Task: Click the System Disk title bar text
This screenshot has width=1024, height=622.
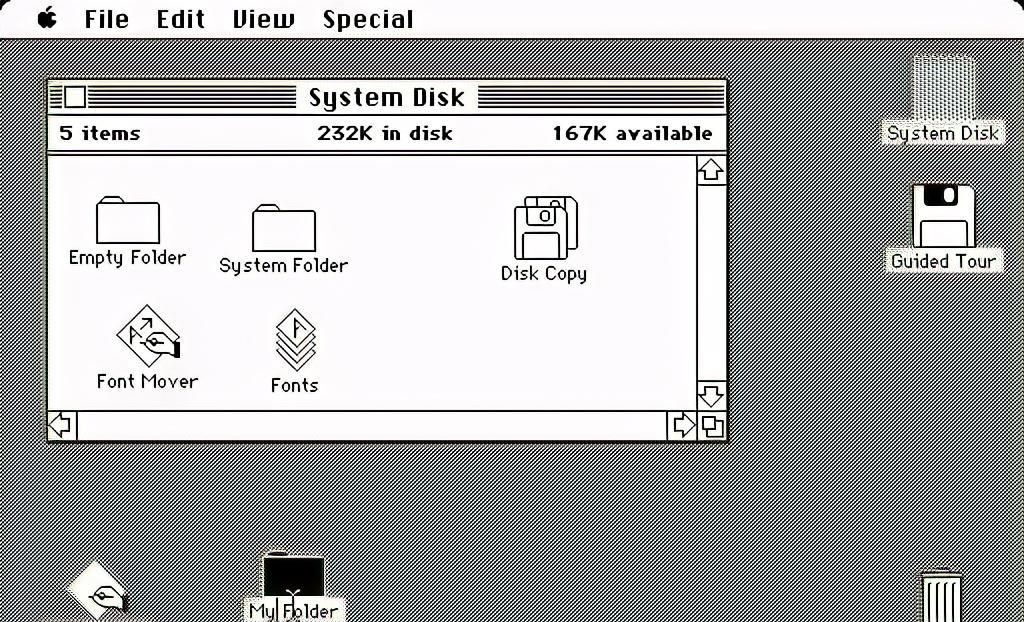Action: click(387, 97)
